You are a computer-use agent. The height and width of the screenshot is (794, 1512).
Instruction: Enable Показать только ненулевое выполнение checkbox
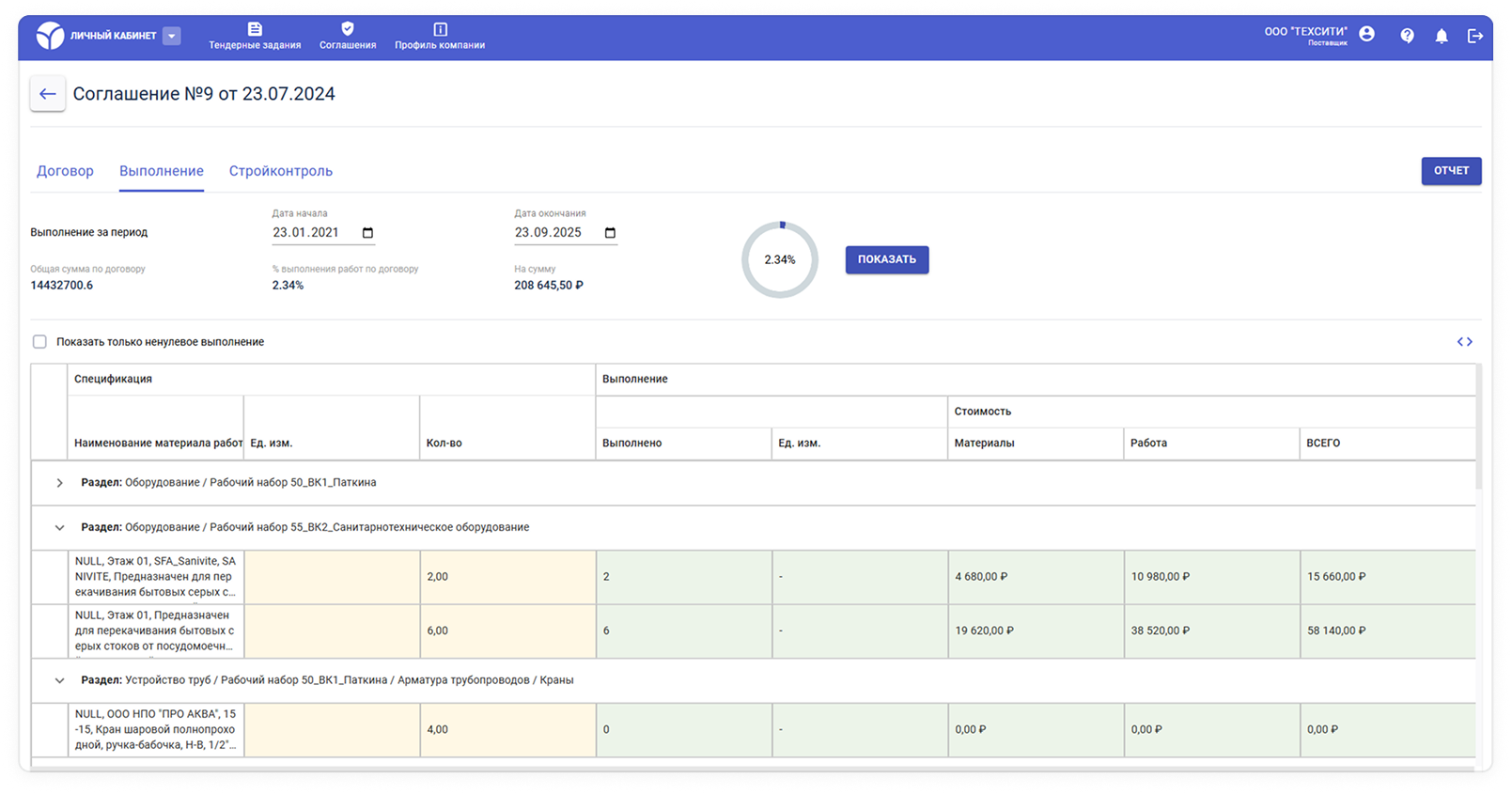click(39, 342)
